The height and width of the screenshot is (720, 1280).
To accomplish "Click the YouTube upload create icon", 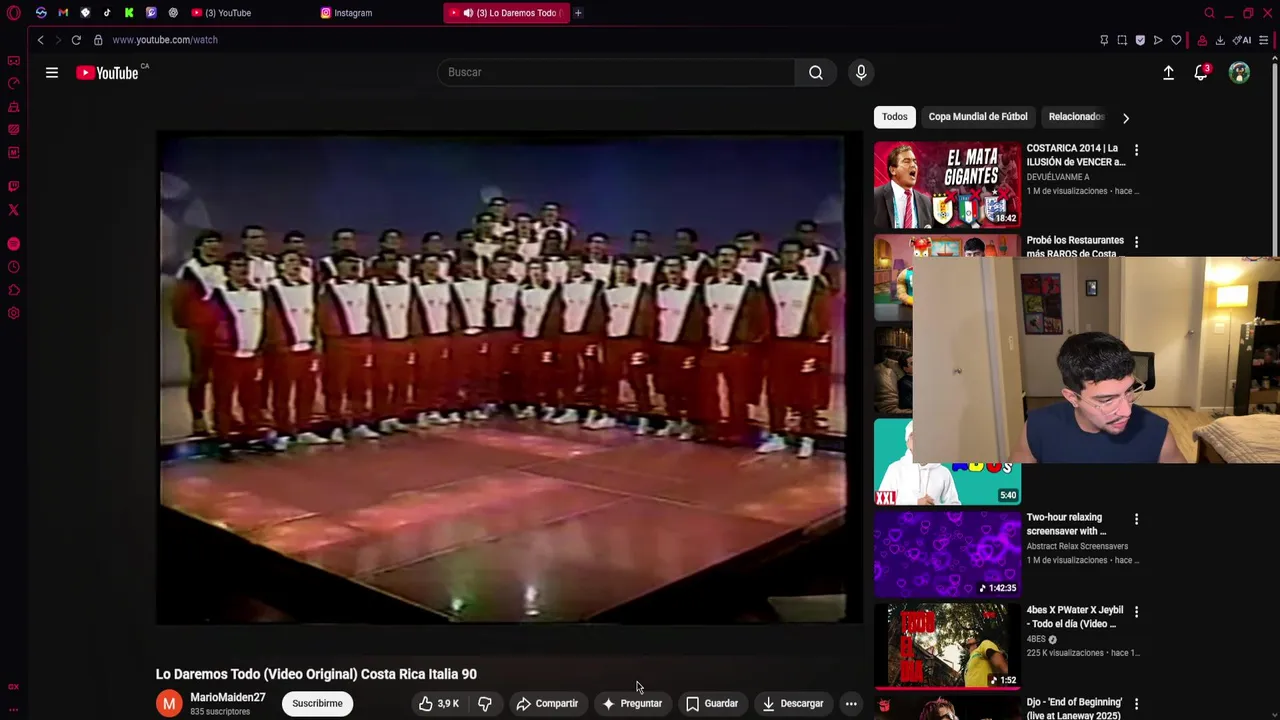I will pos(1168,72).
